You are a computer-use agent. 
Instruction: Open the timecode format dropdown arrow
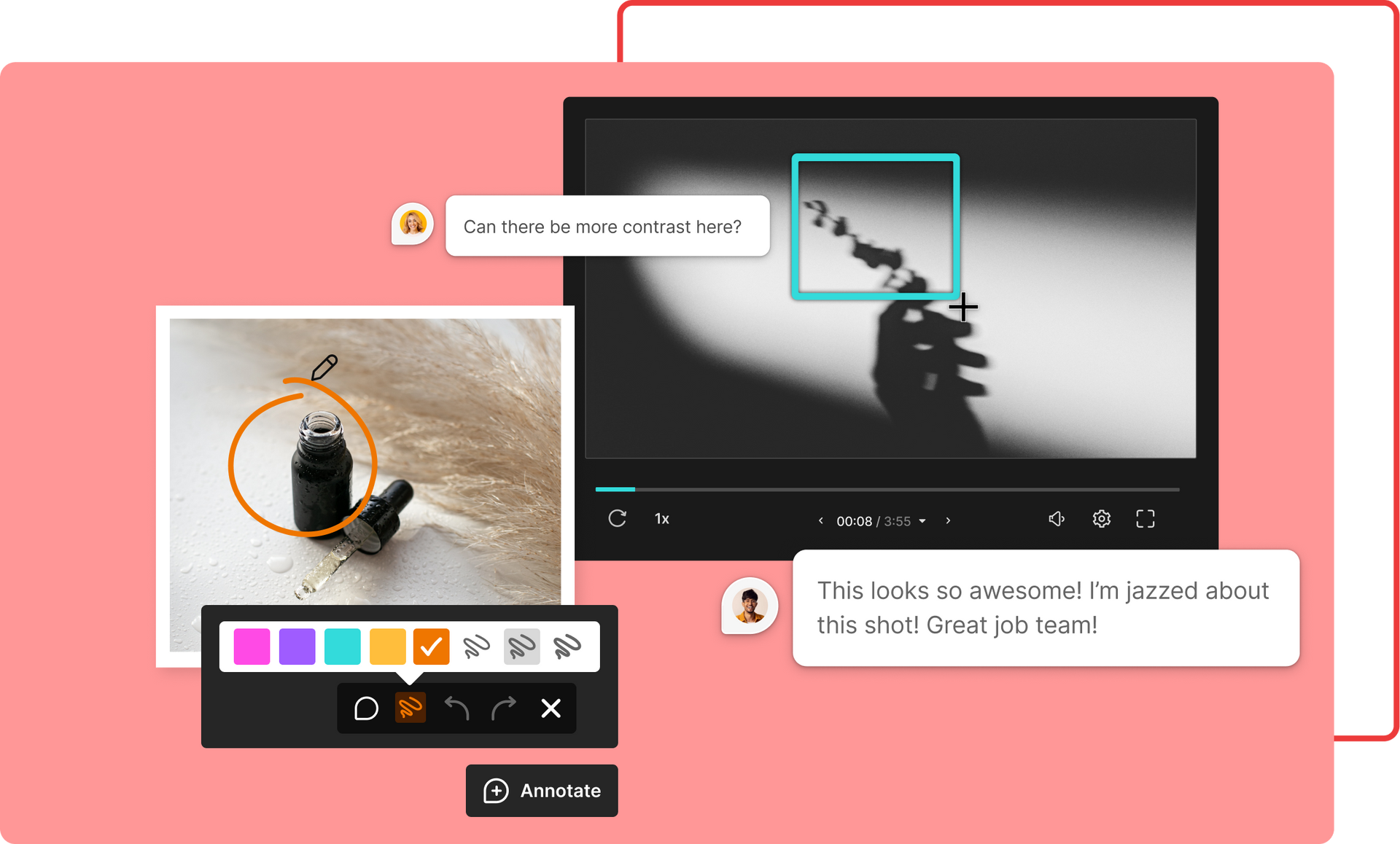922,521
